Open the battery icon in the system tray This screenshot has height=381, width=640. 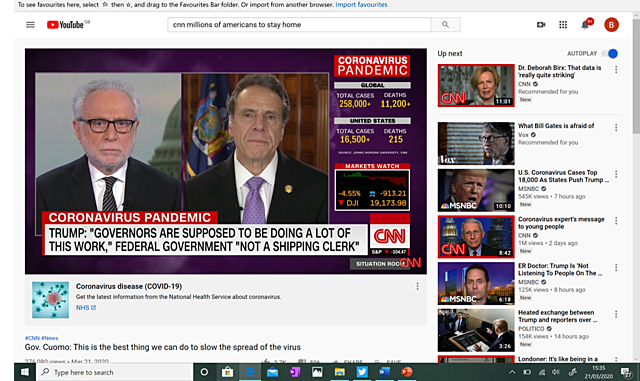527,372
